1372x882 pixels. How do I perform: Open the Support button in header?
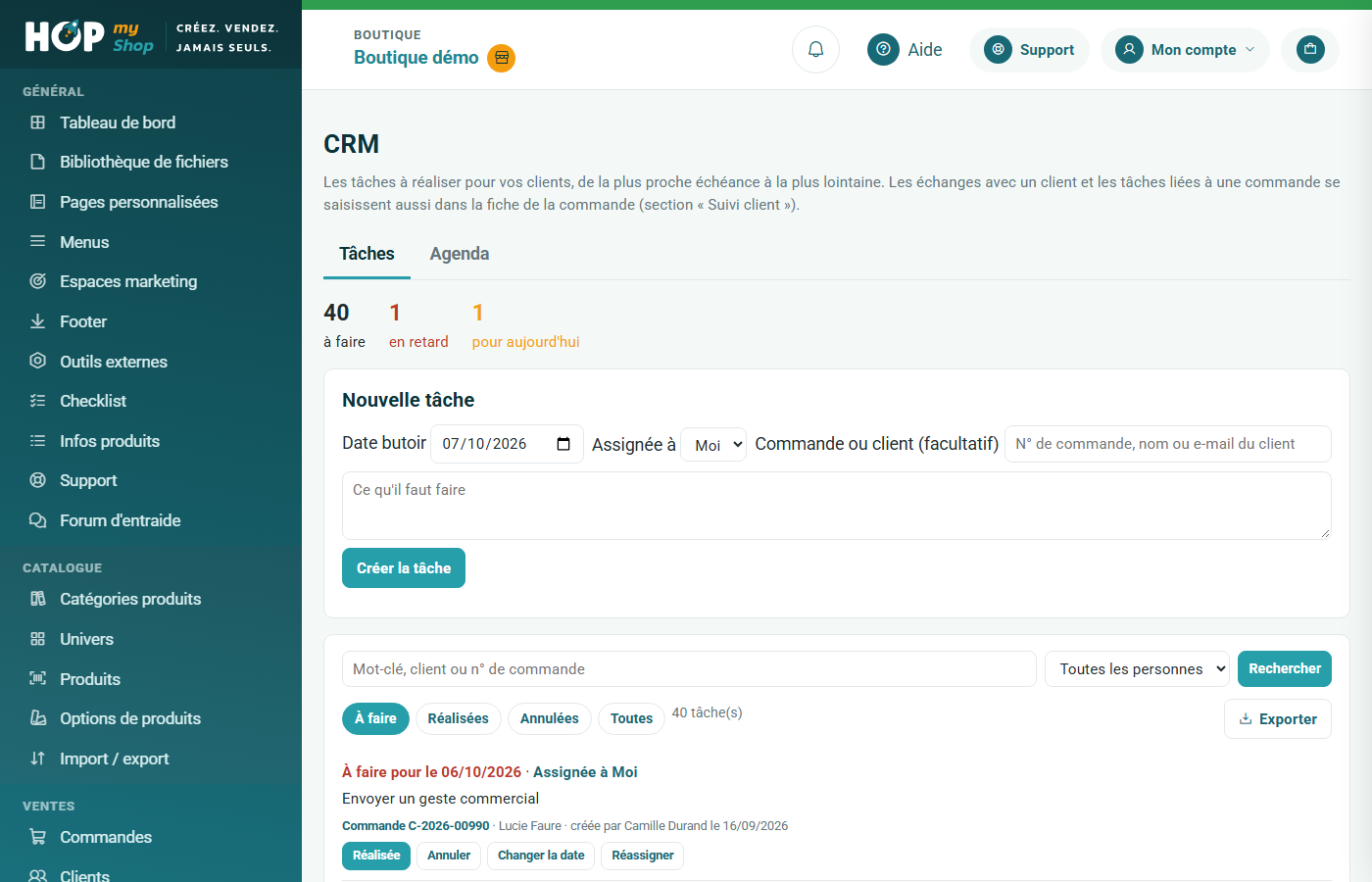tap(1029, 50)
